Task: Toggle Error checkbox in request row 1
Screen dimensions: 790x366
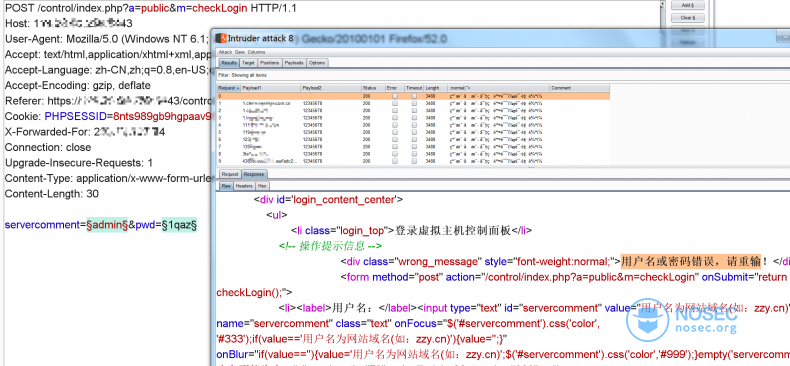Action: click(395, 103)
